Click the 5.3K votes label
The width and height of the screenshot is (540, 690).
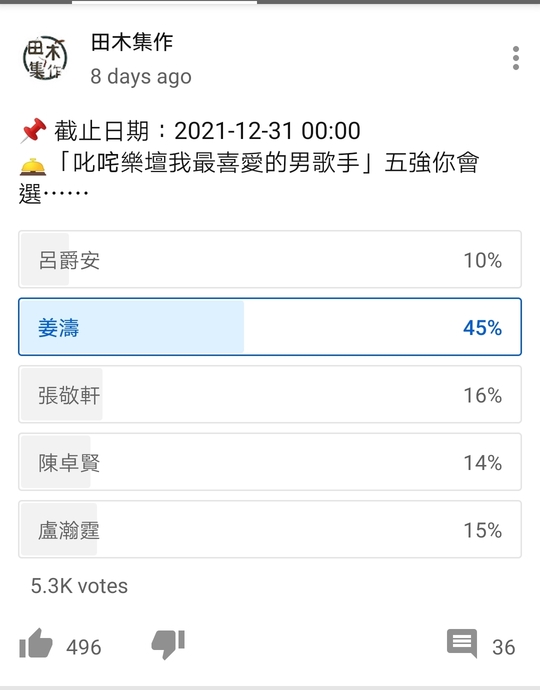[79, 586]
